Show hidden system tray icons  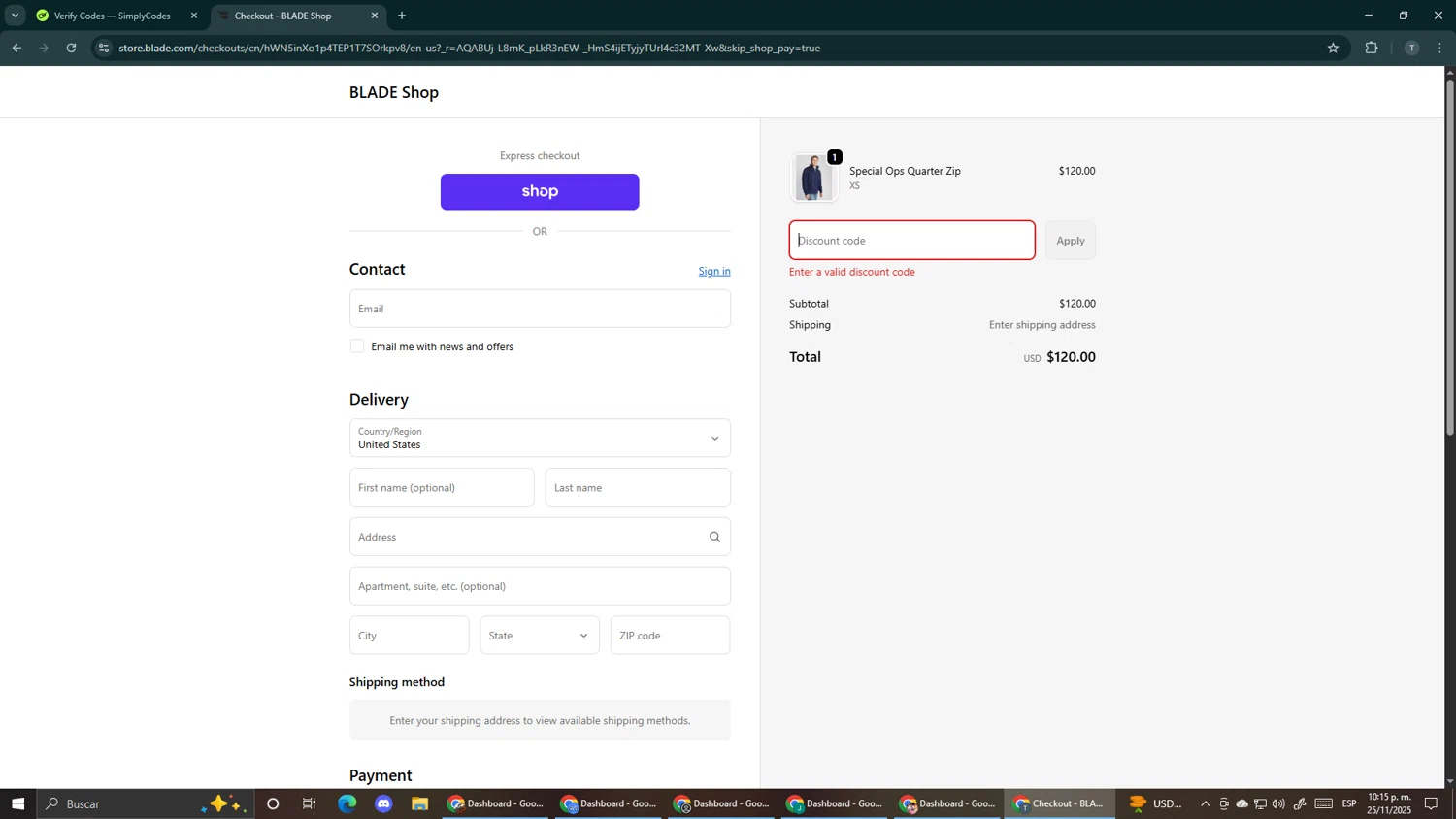[1206, 803]
